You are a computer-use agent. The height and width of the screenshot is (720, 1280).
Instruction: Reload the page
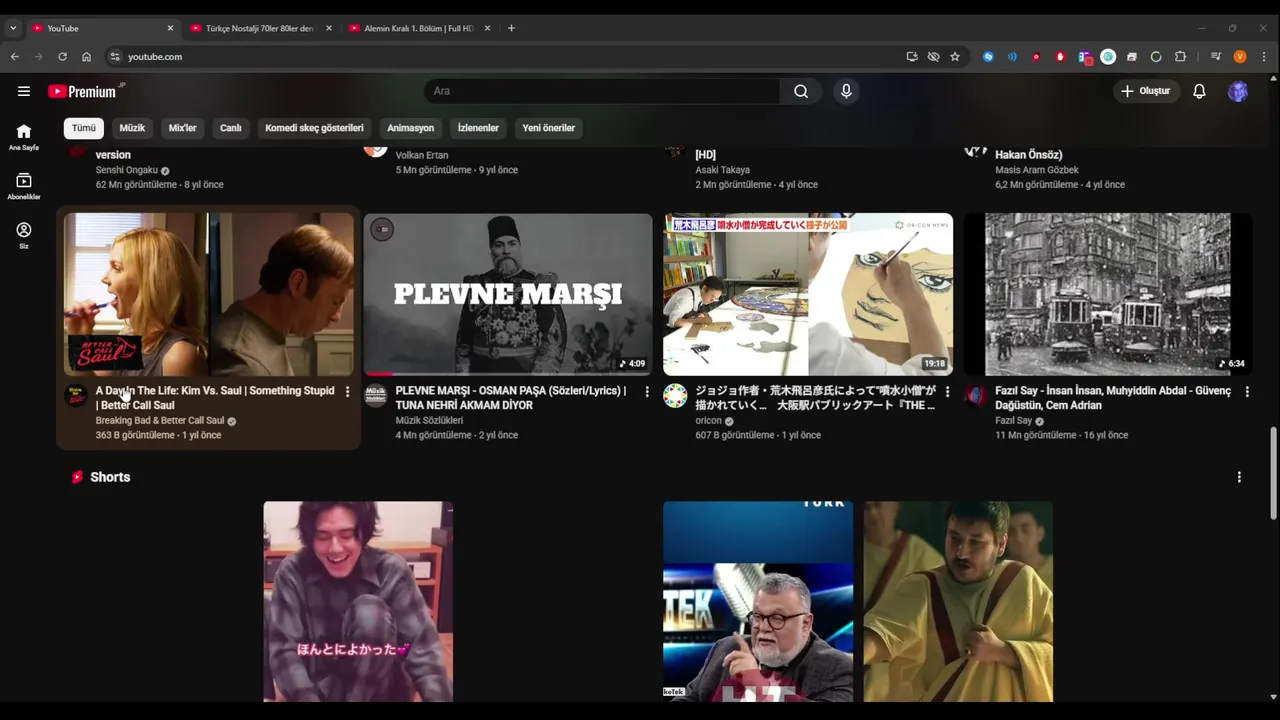tap(62, 57)
